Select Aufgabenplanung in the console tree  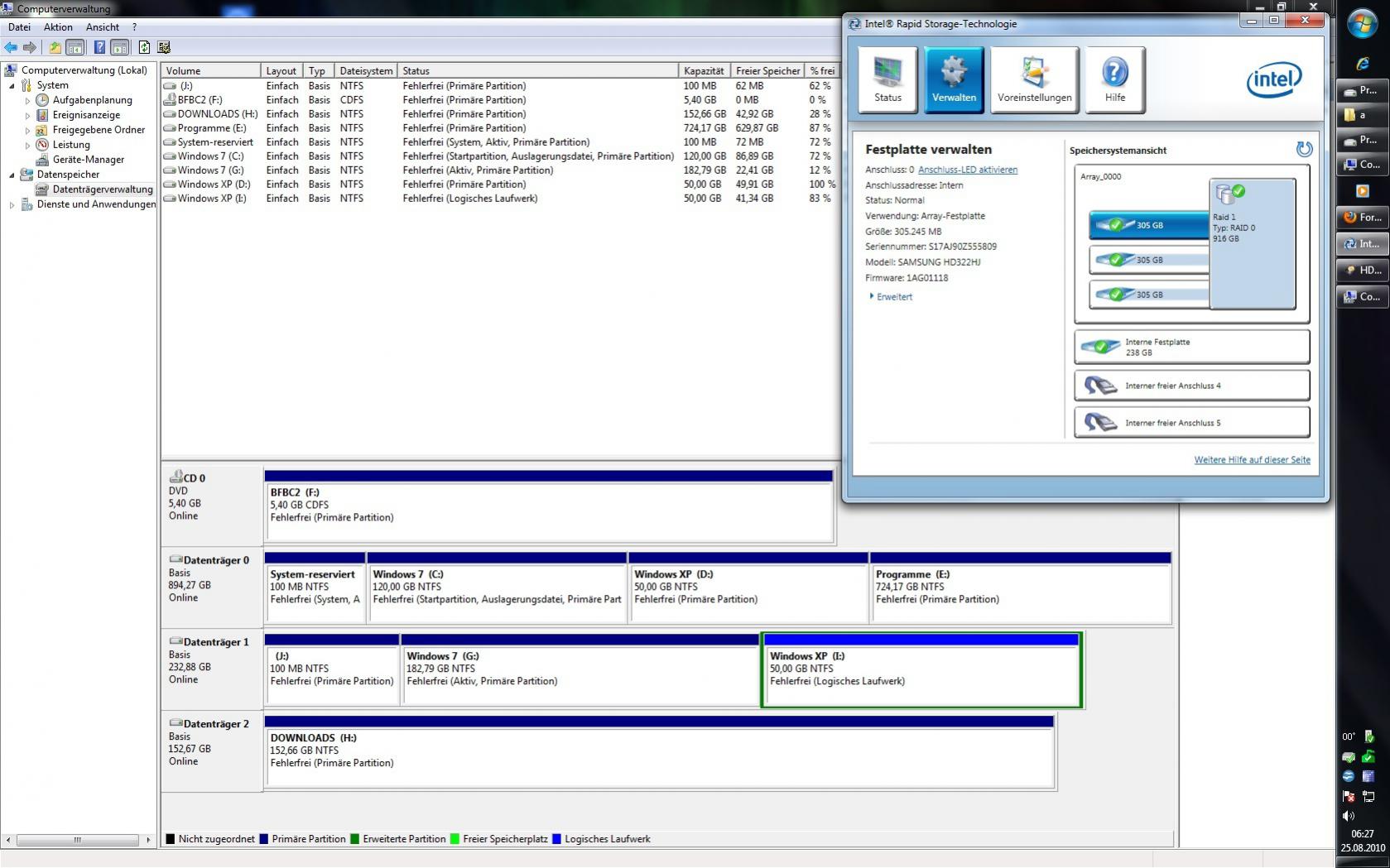(92, 100)
